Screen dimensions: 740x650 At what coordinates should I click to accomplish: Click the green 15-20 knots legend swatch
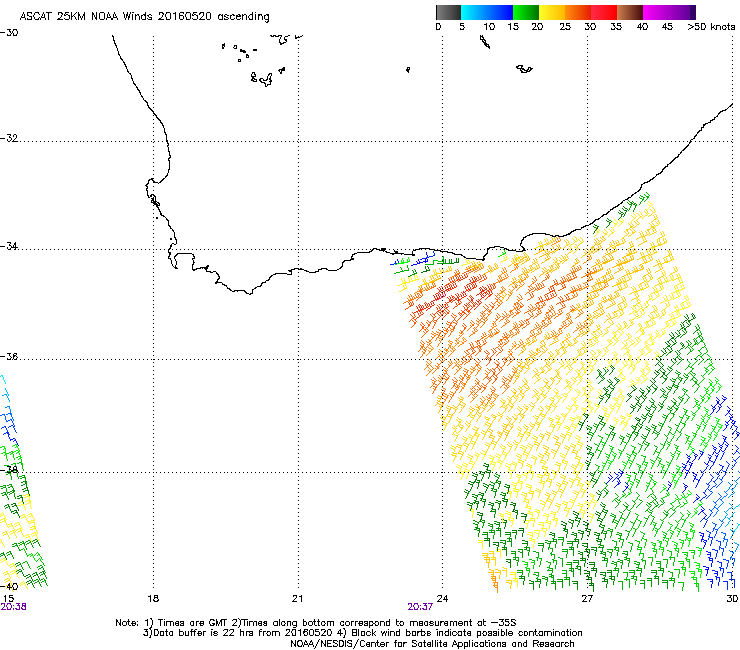(526, 12)
